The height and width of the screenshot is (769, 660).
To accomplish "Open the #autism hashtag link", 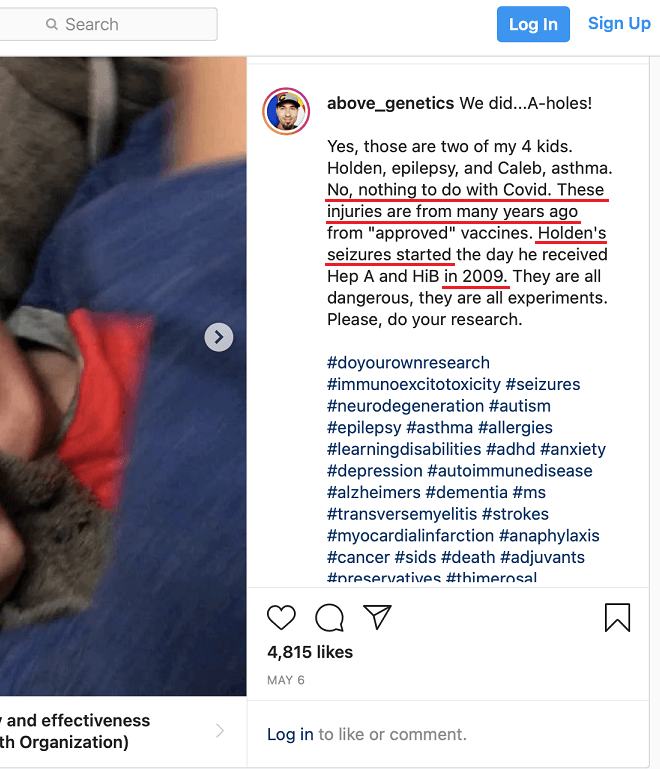I will coord(520,406).
